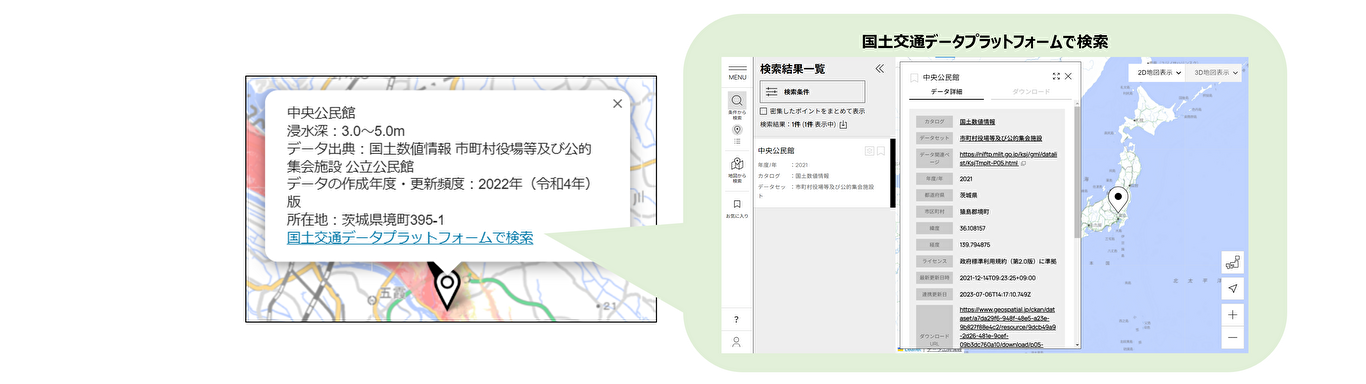Choose the search-from-map icon

click(737, 165)
